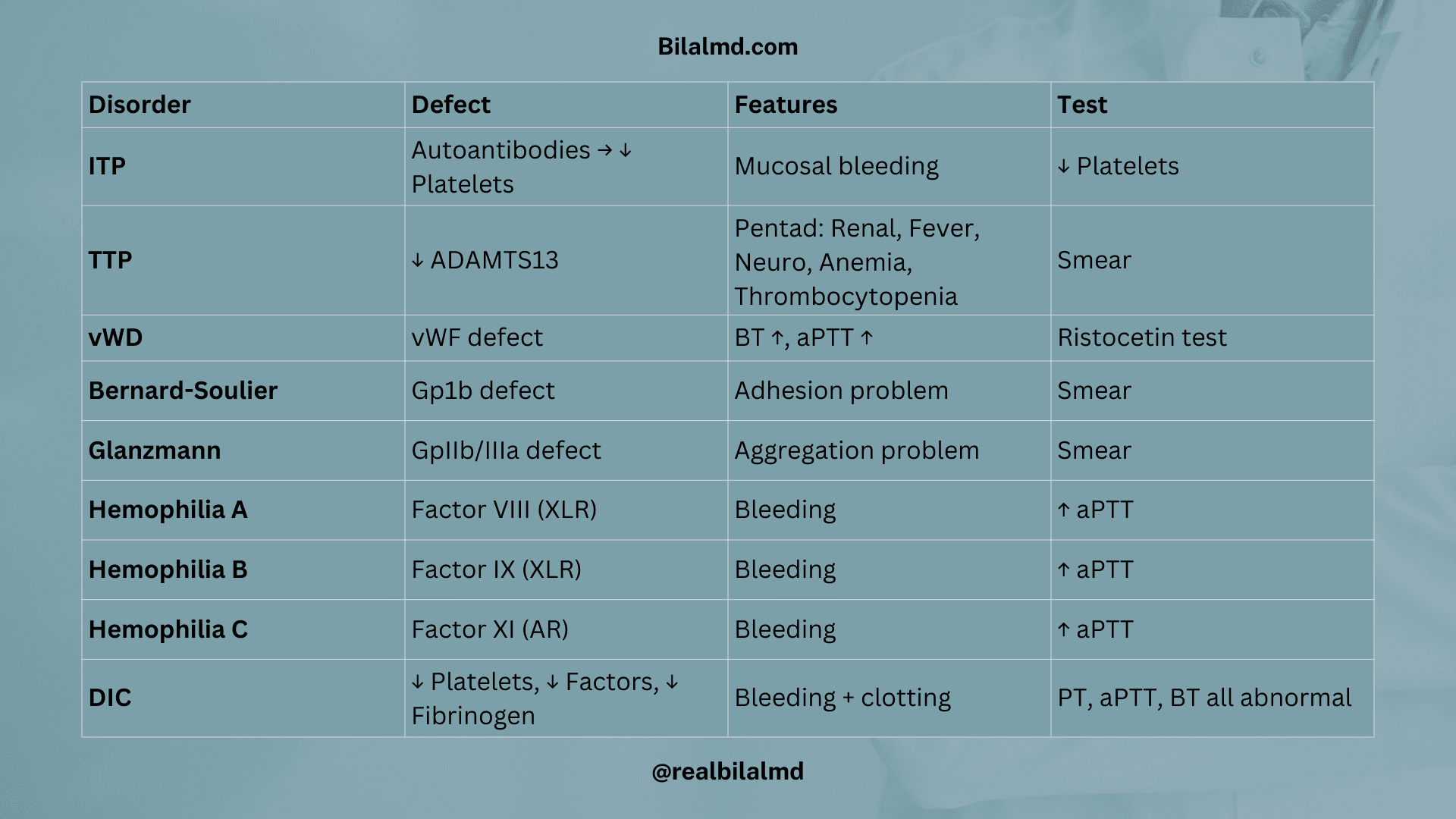Click the Aggregation problem cell

point(856,450)
